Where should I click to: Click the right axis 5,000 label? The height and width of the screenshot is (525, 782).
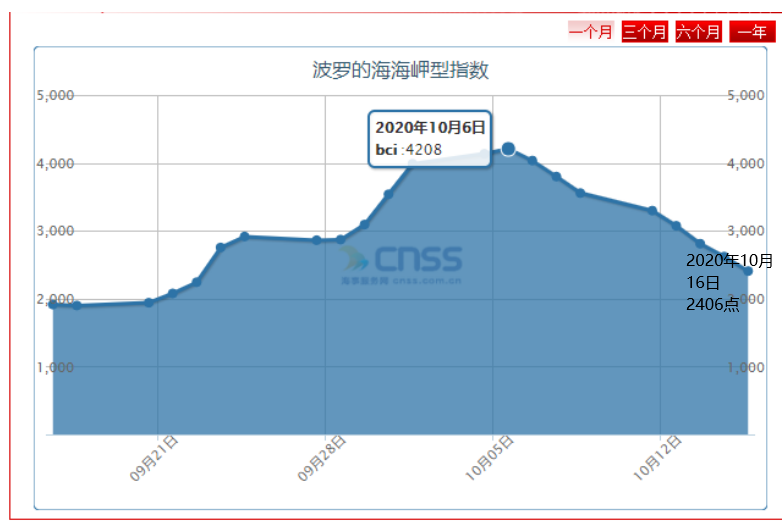[743, 96]
